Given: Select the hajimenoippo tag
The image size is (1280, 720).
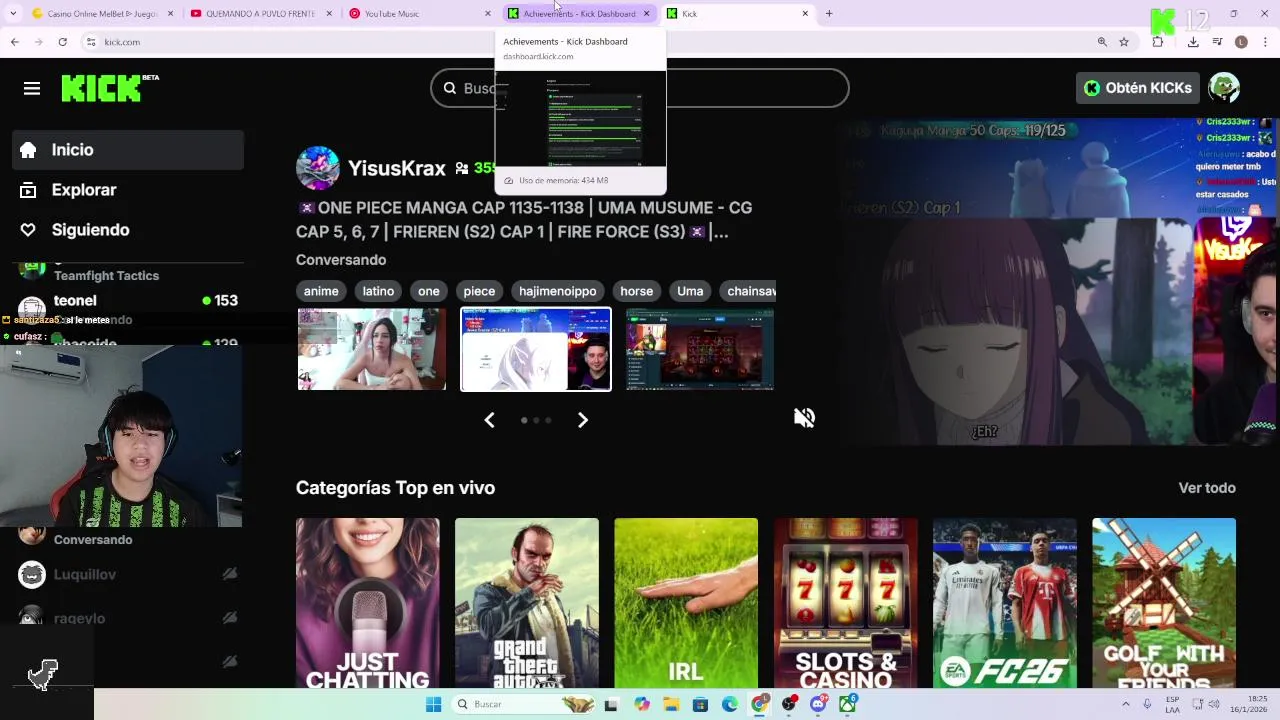Looking at the screenshot, I should [557, 291].
